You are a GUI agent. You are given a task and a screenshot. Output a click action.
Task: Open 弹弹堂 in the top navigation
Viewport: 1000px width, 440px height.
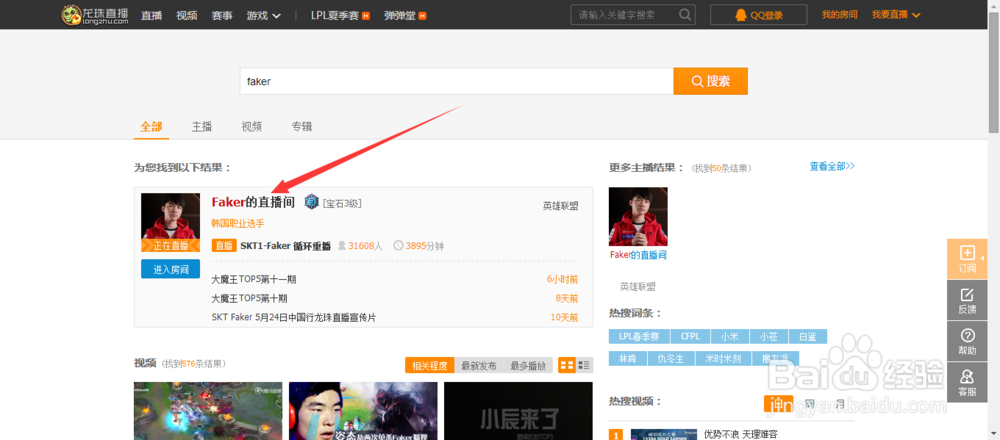[x=400, y=15]
